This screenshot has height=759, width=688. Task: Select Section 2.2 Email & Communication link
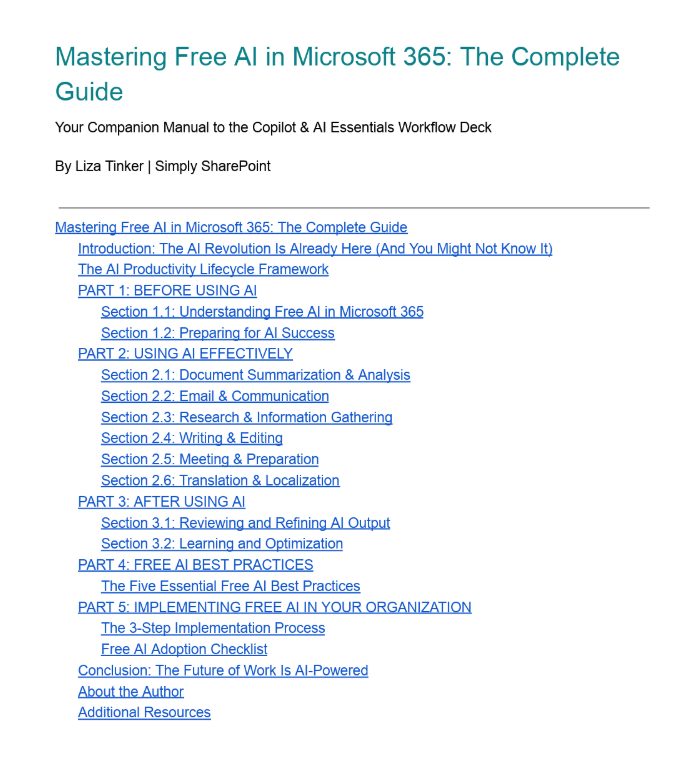coord(214,396)
